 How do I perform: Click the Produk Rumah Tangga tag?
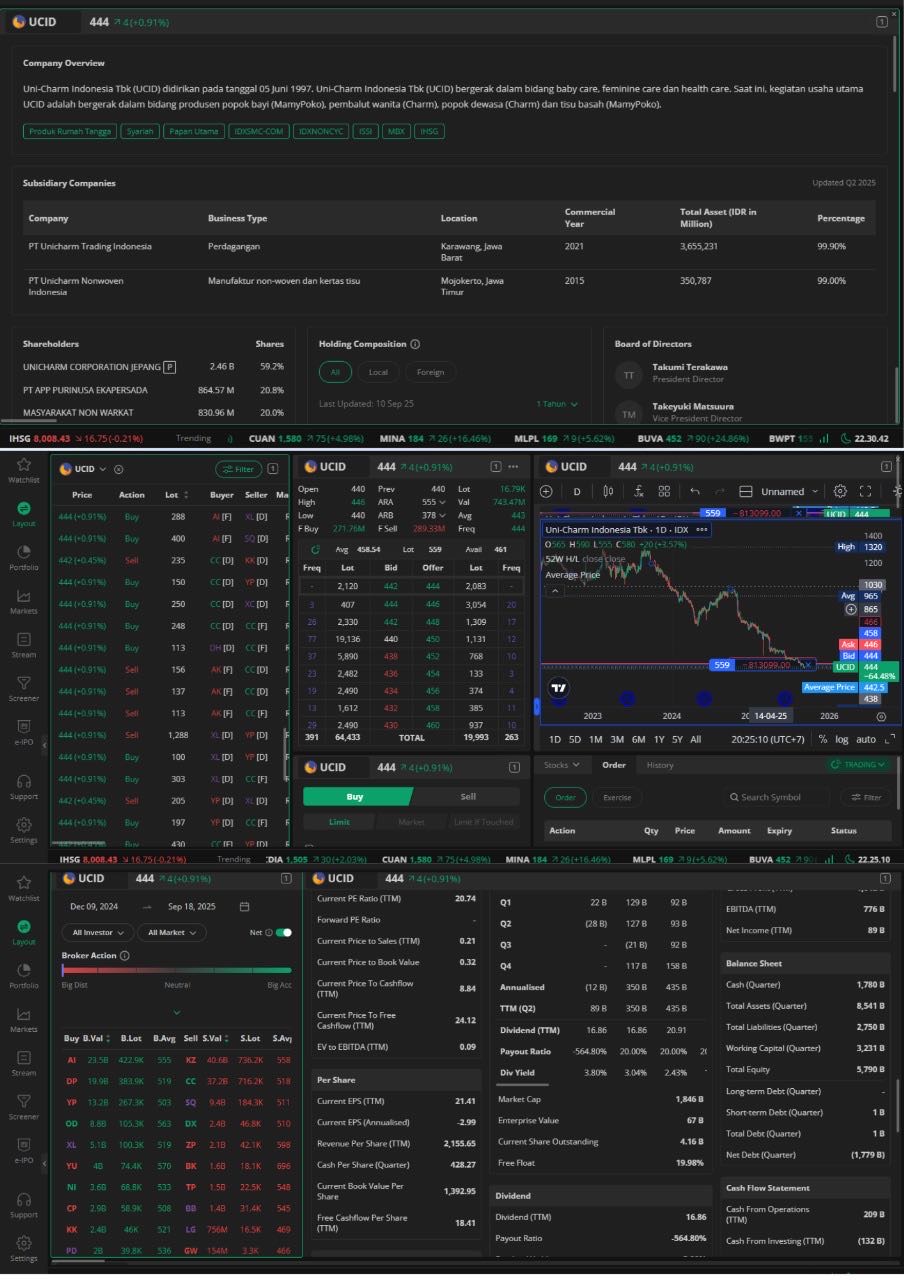(69, 131)
